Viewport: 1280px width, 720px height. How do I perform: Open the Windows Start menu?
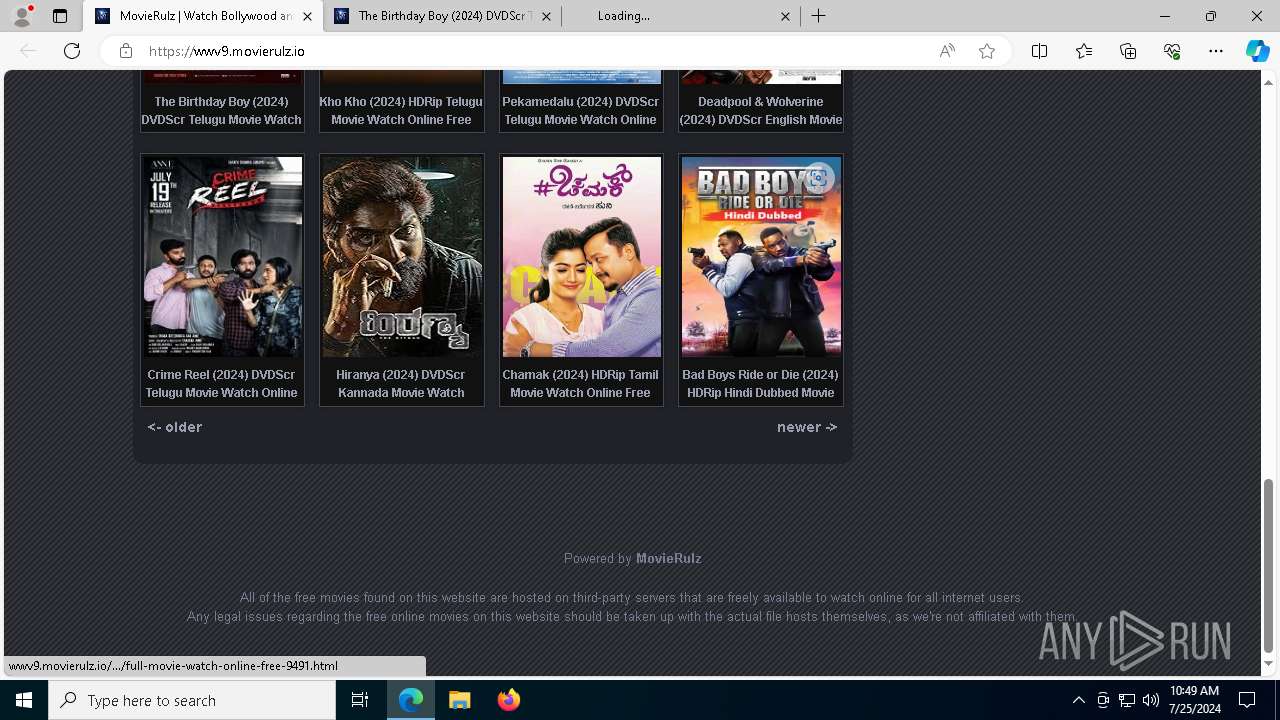click(x=24, y=700)
